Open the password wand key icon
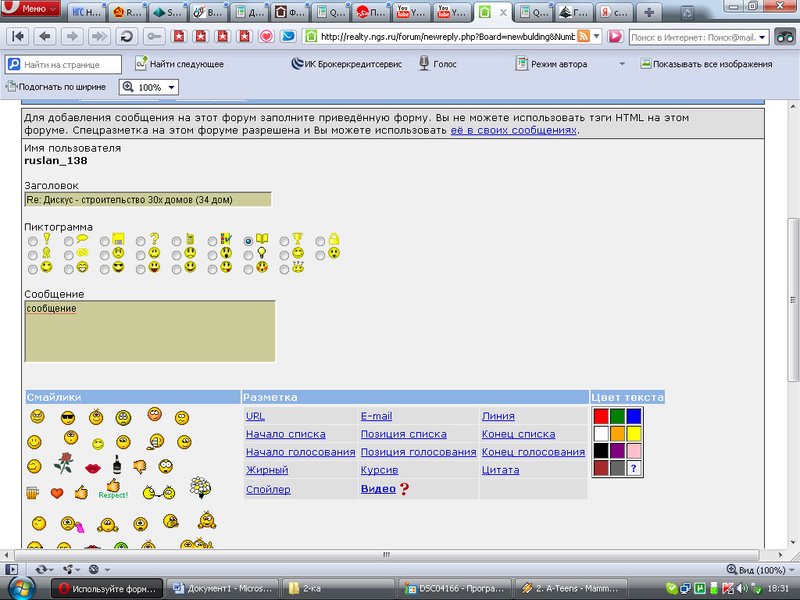800x600 pixels. [153, 37]
